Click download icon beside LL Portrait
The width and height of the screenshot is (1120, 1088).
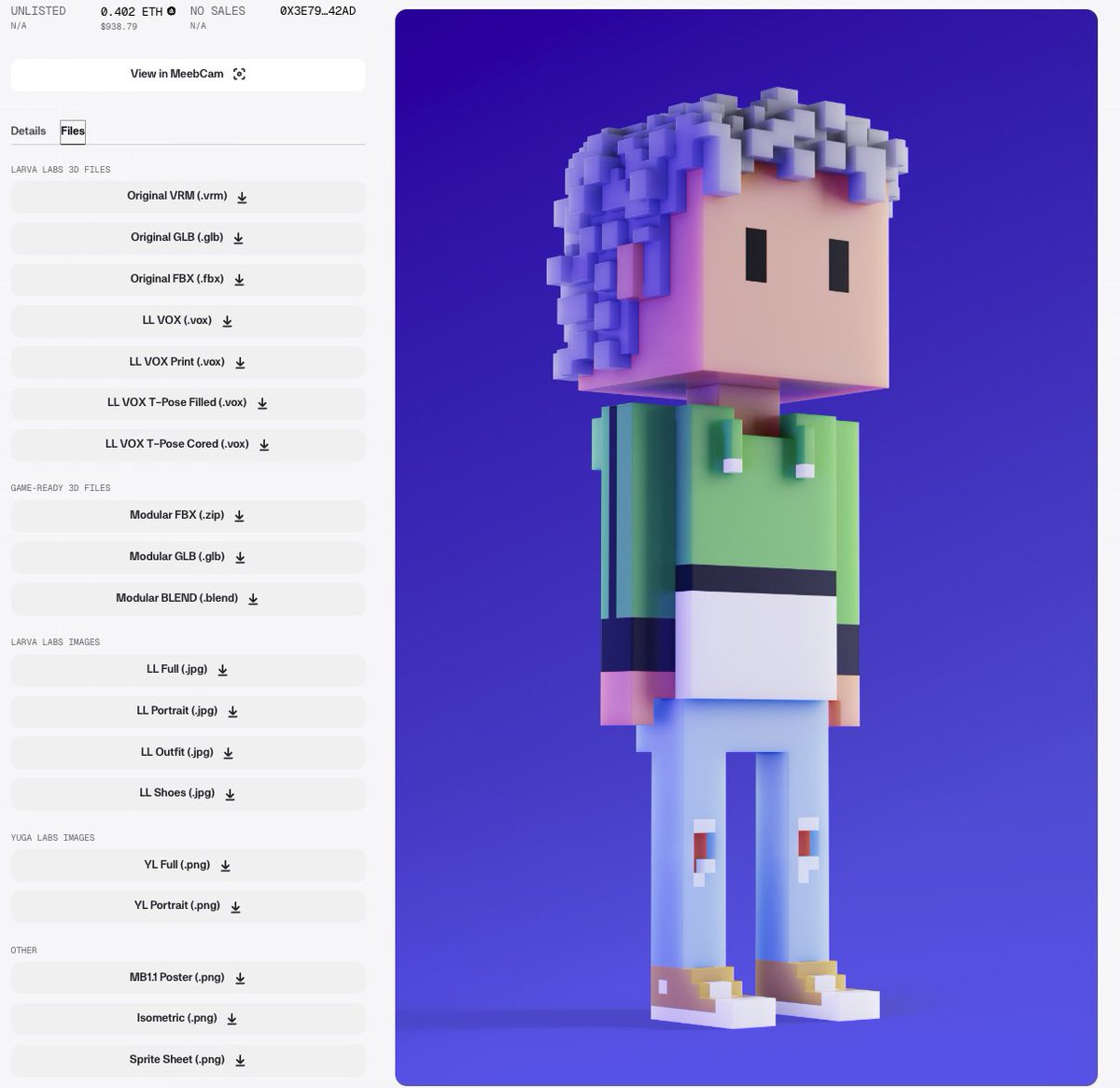coord(232,712)
